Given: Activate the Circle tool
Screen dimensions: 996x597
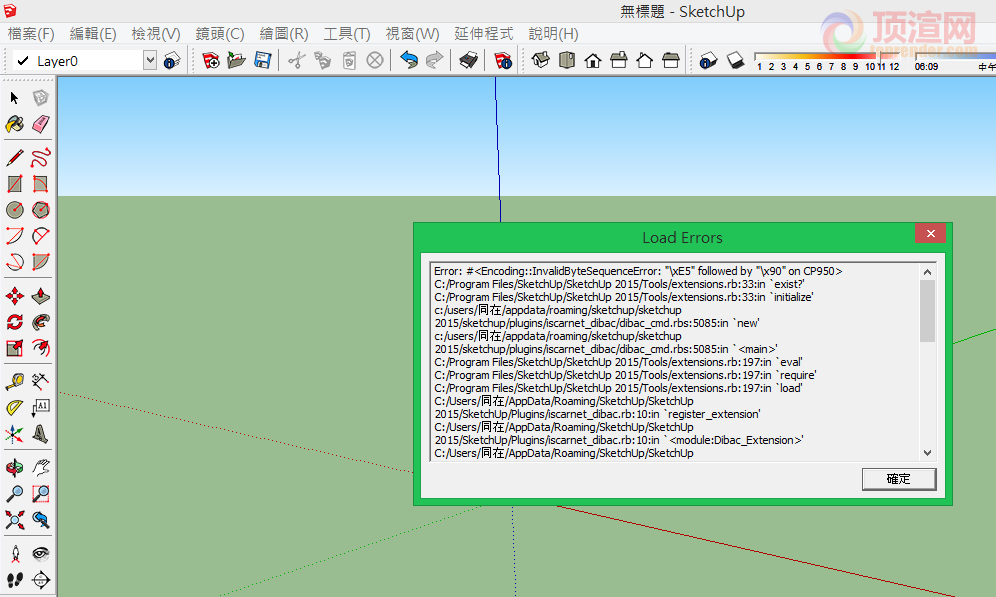Looking at the screenshot, I should pyautogui.click(x=15, y=210).
